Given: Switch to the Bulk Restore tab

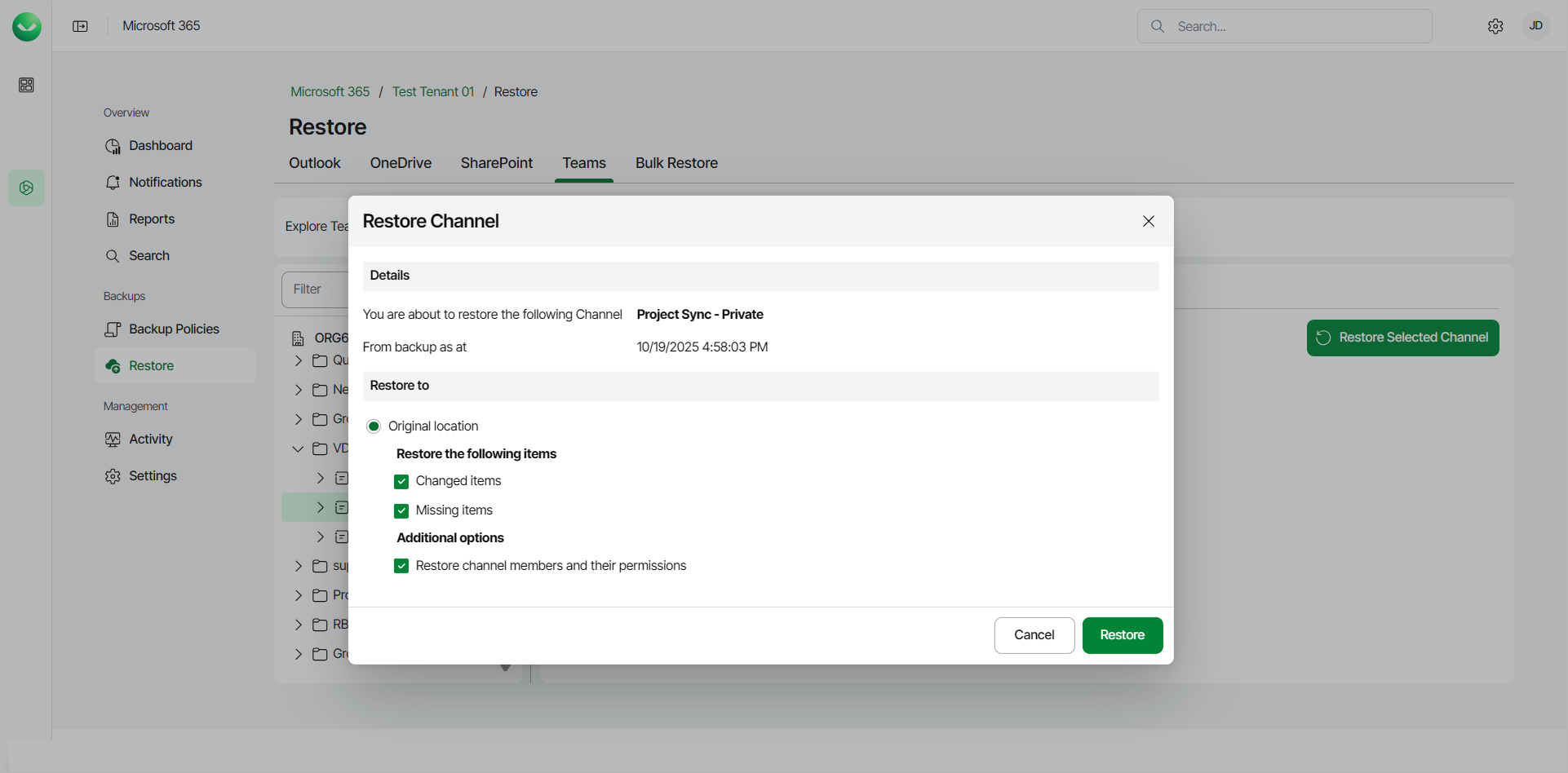Looking at the screenshot, I should [x=676, y=163].
